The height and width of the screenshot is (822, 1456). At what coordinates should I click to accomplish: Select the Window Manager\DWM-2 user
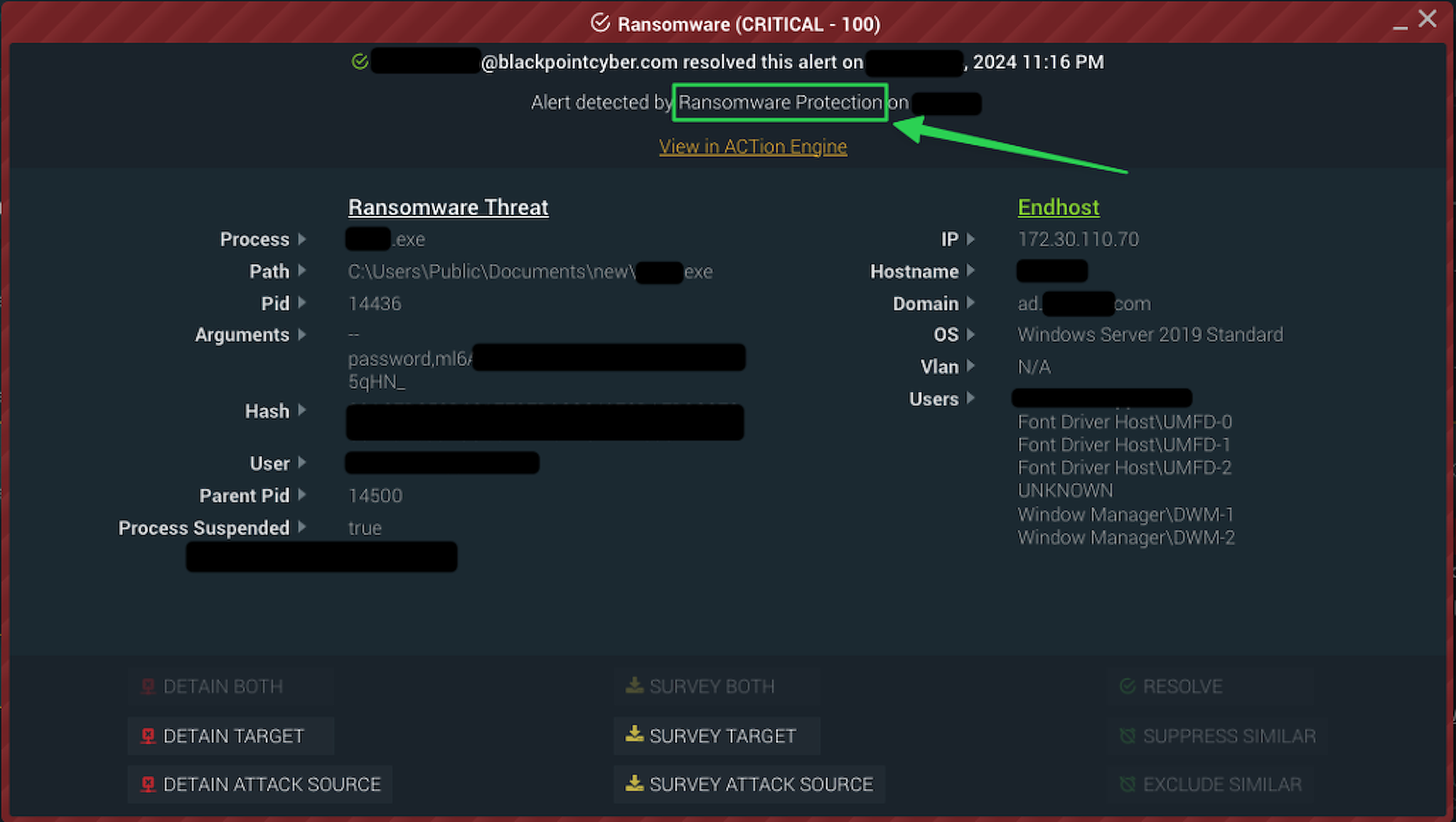click(1126, 538)
